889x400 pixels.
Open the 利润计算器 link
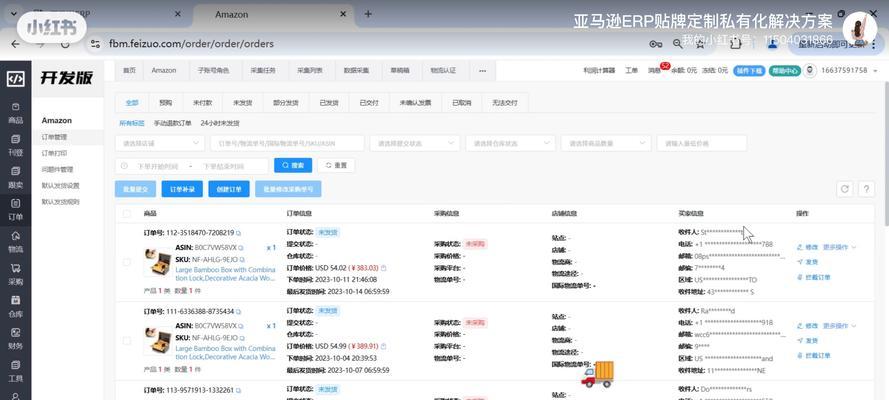click(x=599, y=70)
